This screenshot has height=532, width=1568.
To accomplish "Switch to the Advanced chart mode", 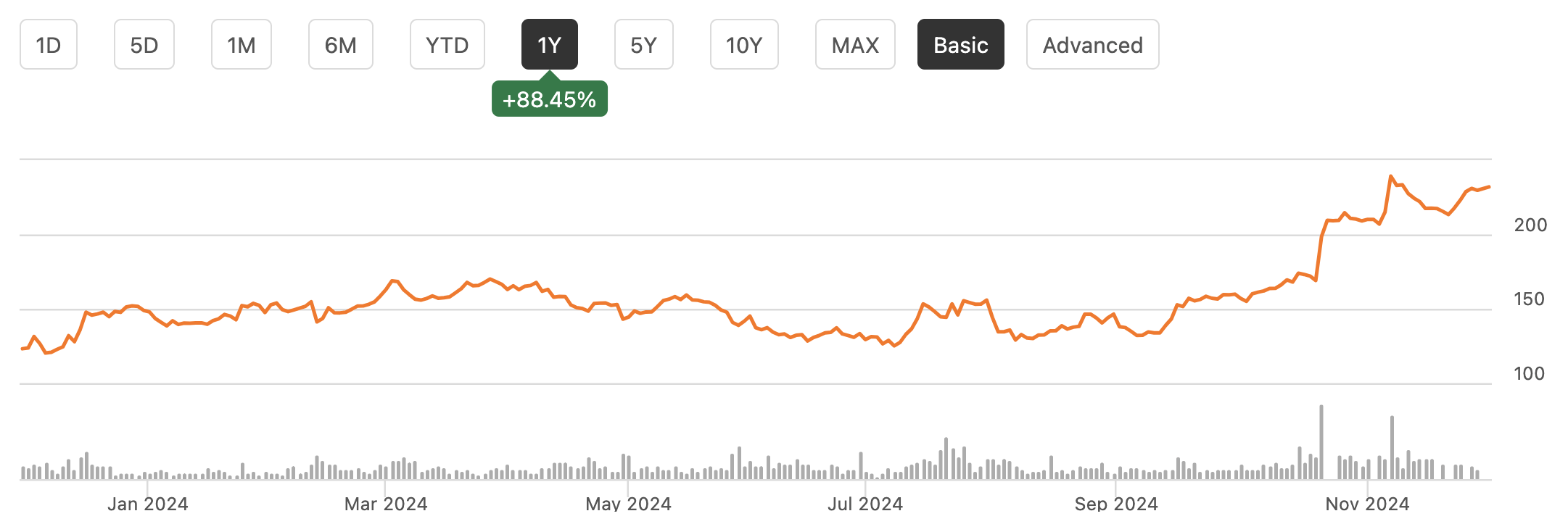I will (x=1092, y=45).
